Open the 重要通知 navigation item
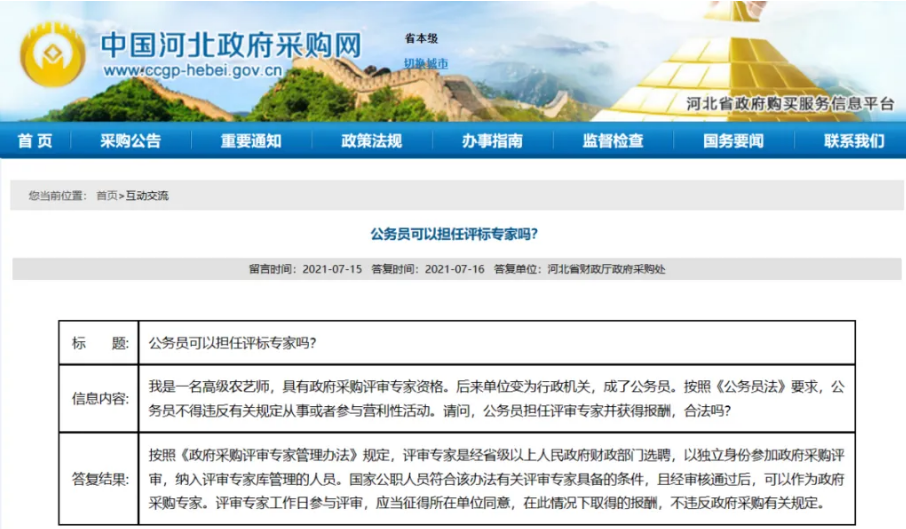Screen dimensions: 906x529 click(x=251, y=141)
